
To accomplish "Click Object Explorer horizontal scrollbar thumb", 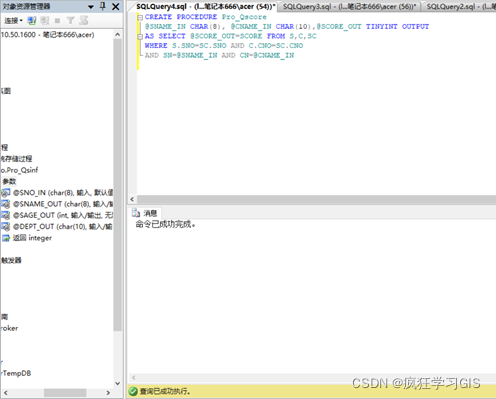I will click(x=65, y=393).
